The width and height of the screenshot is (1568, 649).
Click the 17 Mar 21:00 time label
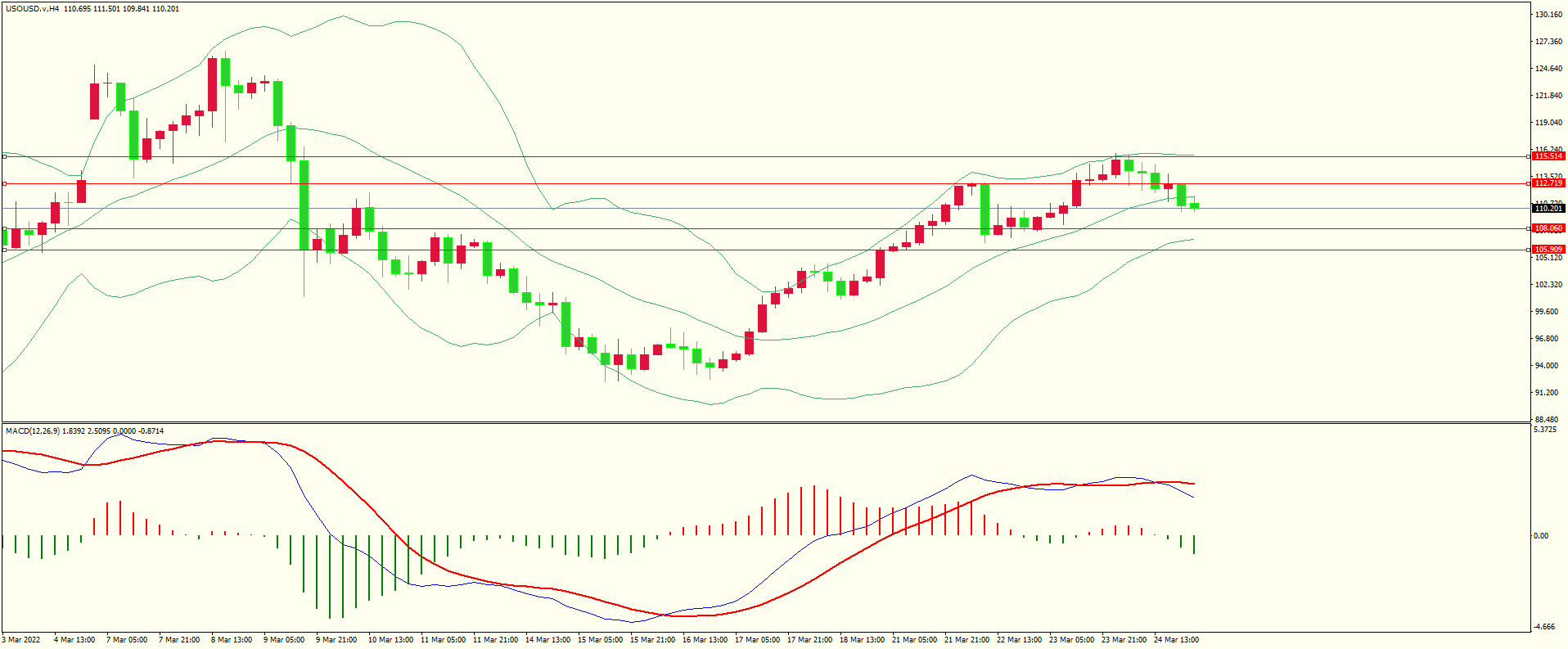[x=809, y=640]
